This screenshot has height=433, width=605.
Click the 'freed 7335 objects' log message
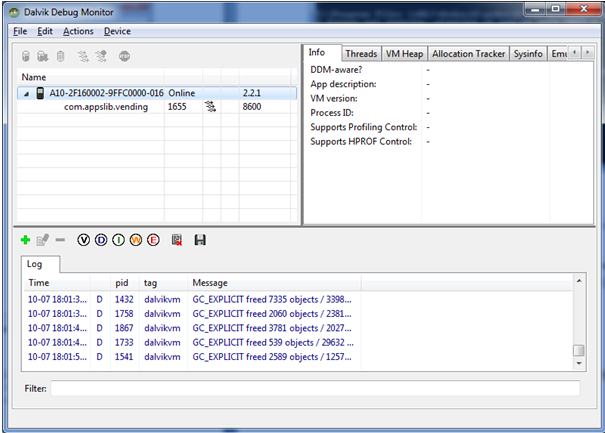[x=272, y=299]
